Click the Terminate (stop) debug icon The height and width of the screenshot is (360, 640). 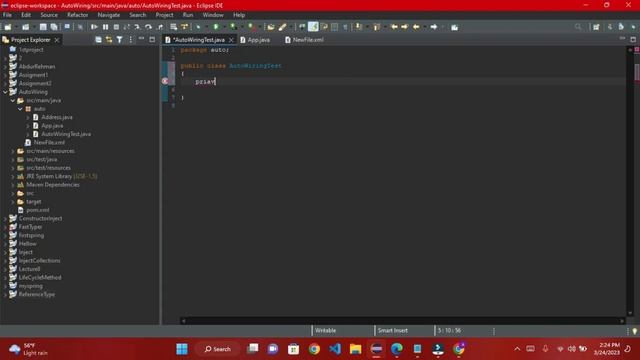click(116, 27)
